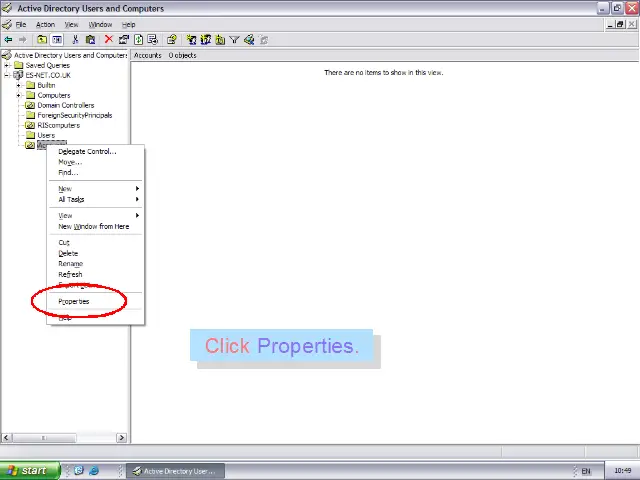Click the Find objects toolbar icon
This screenshot has width=640, height=480.
coord(249,40)
